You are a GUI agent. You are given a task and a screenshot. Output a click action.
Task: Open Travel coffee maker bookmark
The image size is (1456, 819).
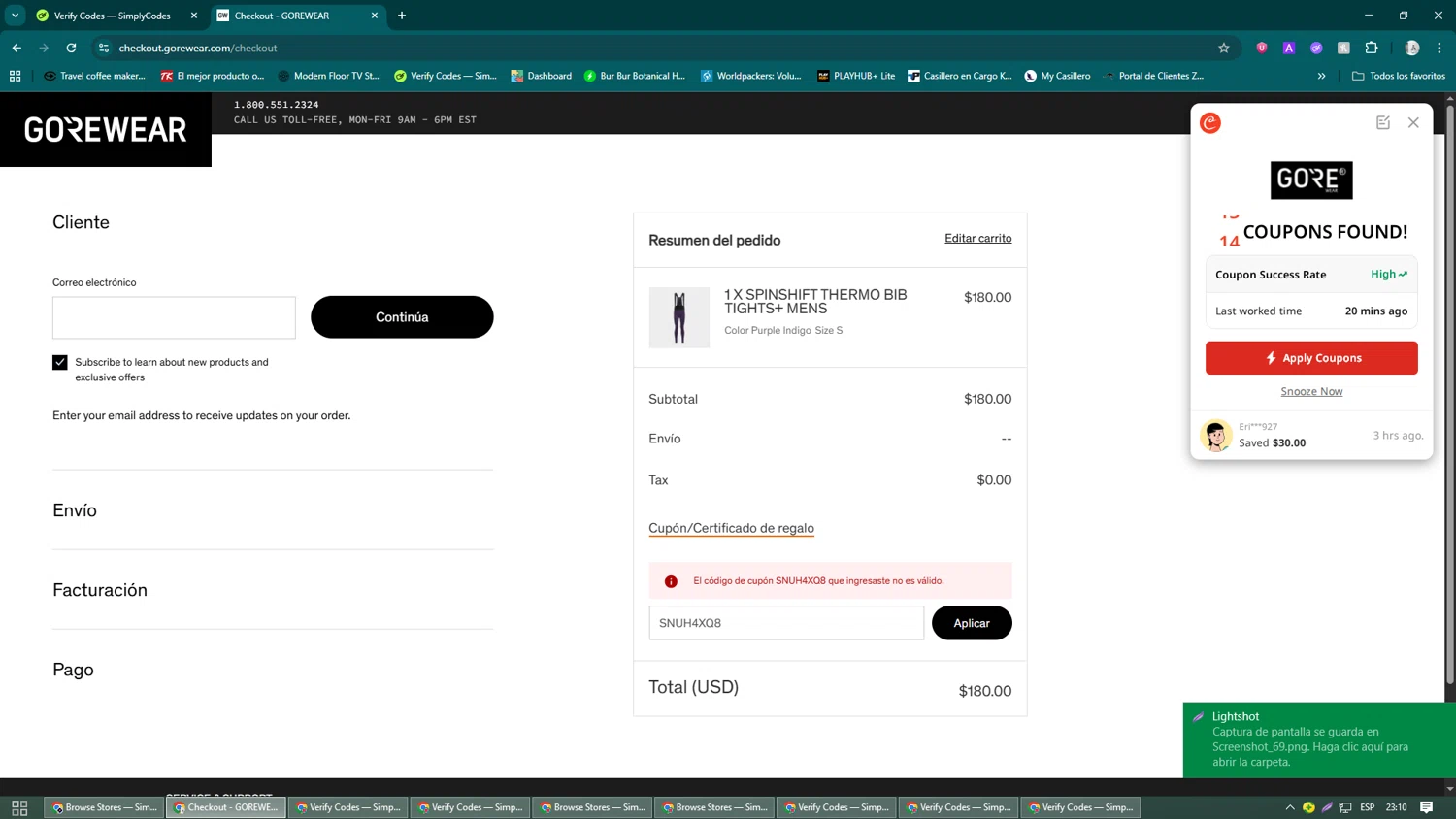coord(95,76)
